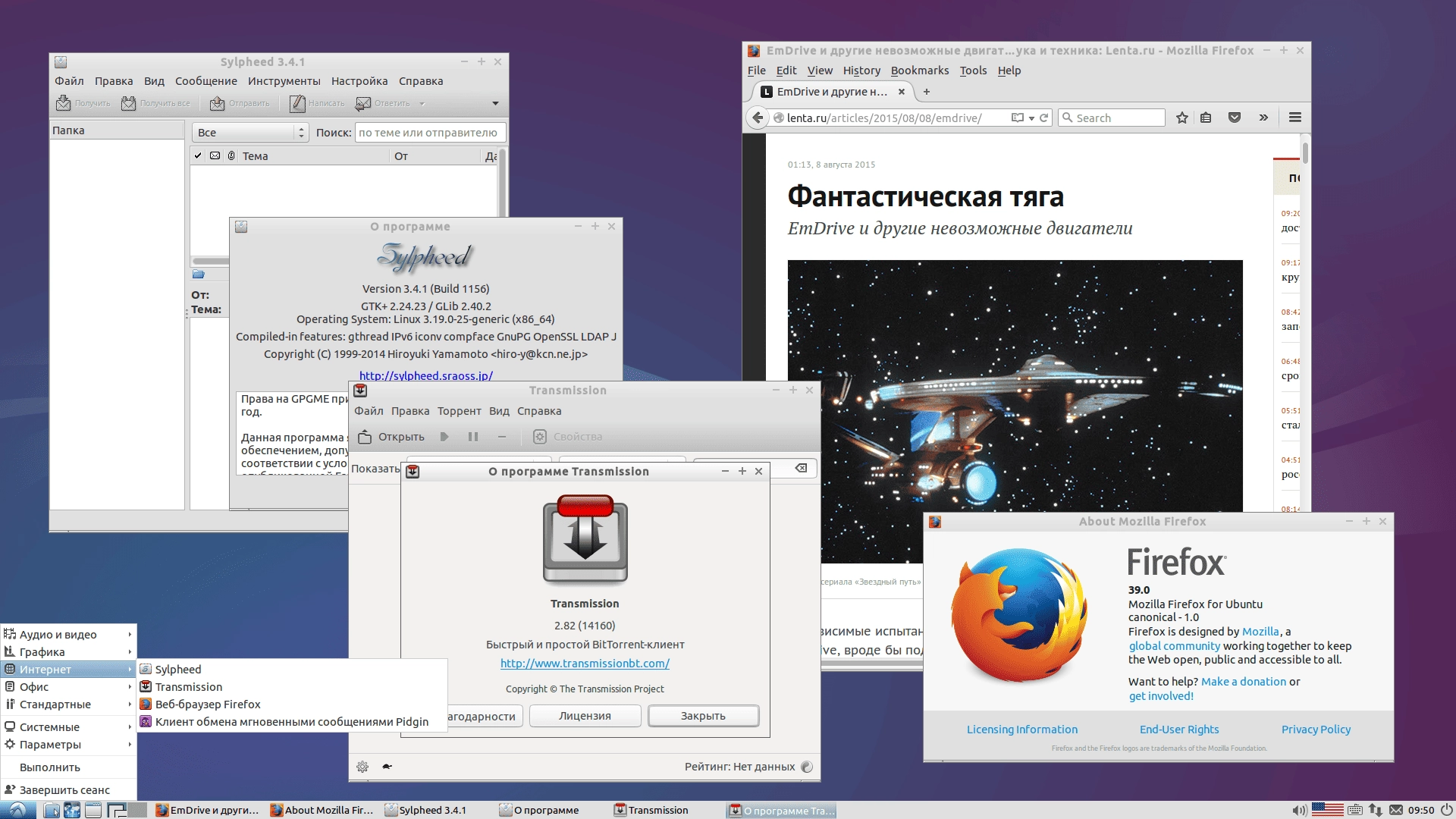This screenshot has width=1456, height=819.
Task: Click the Получить все button in Sylpheed toolbar
Action: click(155, 103)
